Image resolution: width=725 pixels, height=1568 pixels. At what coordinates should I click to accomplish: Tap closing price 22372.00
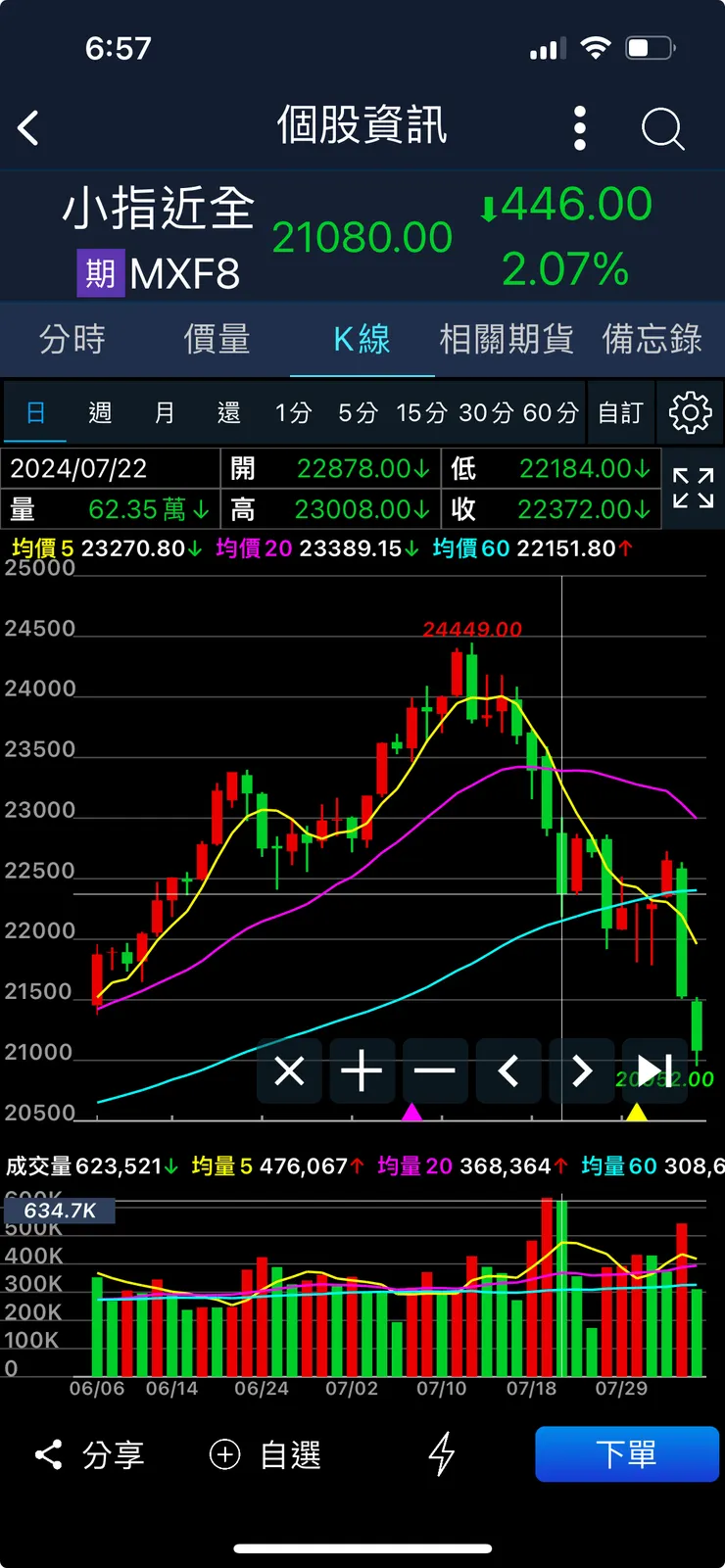[x=584, y=509]
